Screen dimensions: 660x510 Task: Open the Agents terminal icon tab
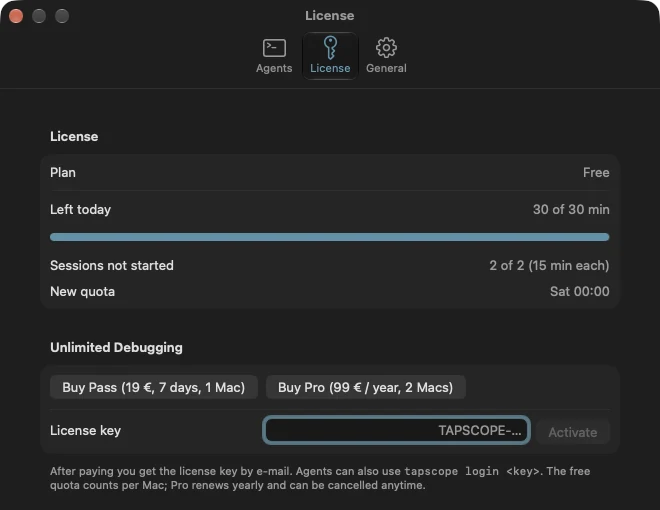[x=274, y=56]
